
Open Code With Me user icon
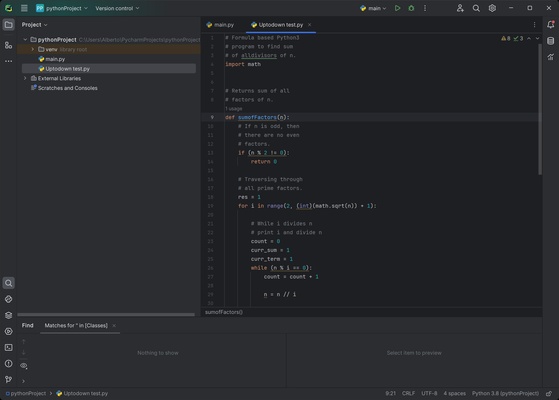point(460,8)
